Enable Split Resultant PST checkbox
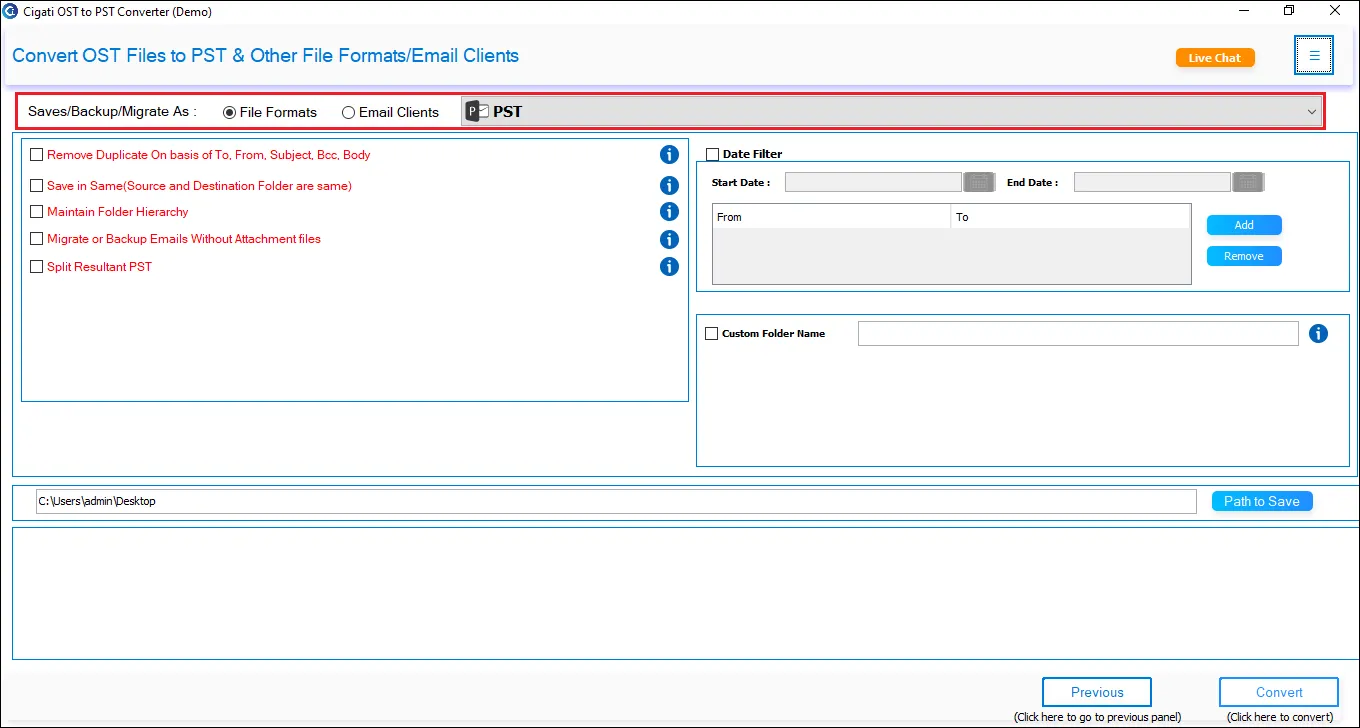The width and height of the screenshot is (1360, 728). (37, 267)
